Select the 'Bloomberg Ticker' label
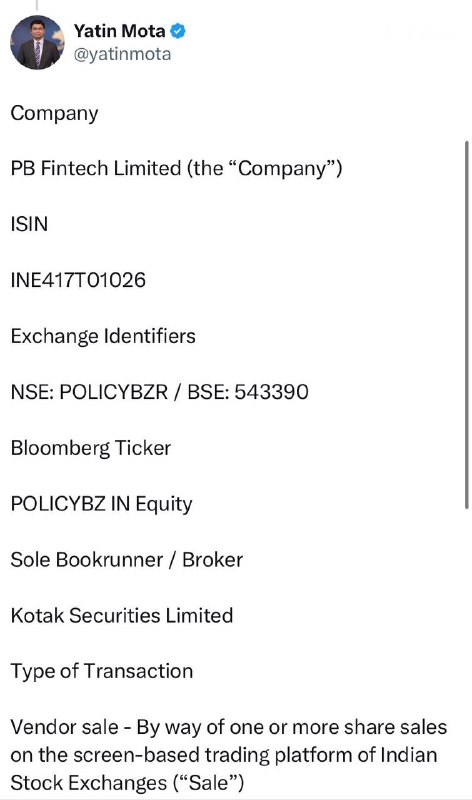The width and height of the screenshot is (472, 800). [x=91, y=448]
